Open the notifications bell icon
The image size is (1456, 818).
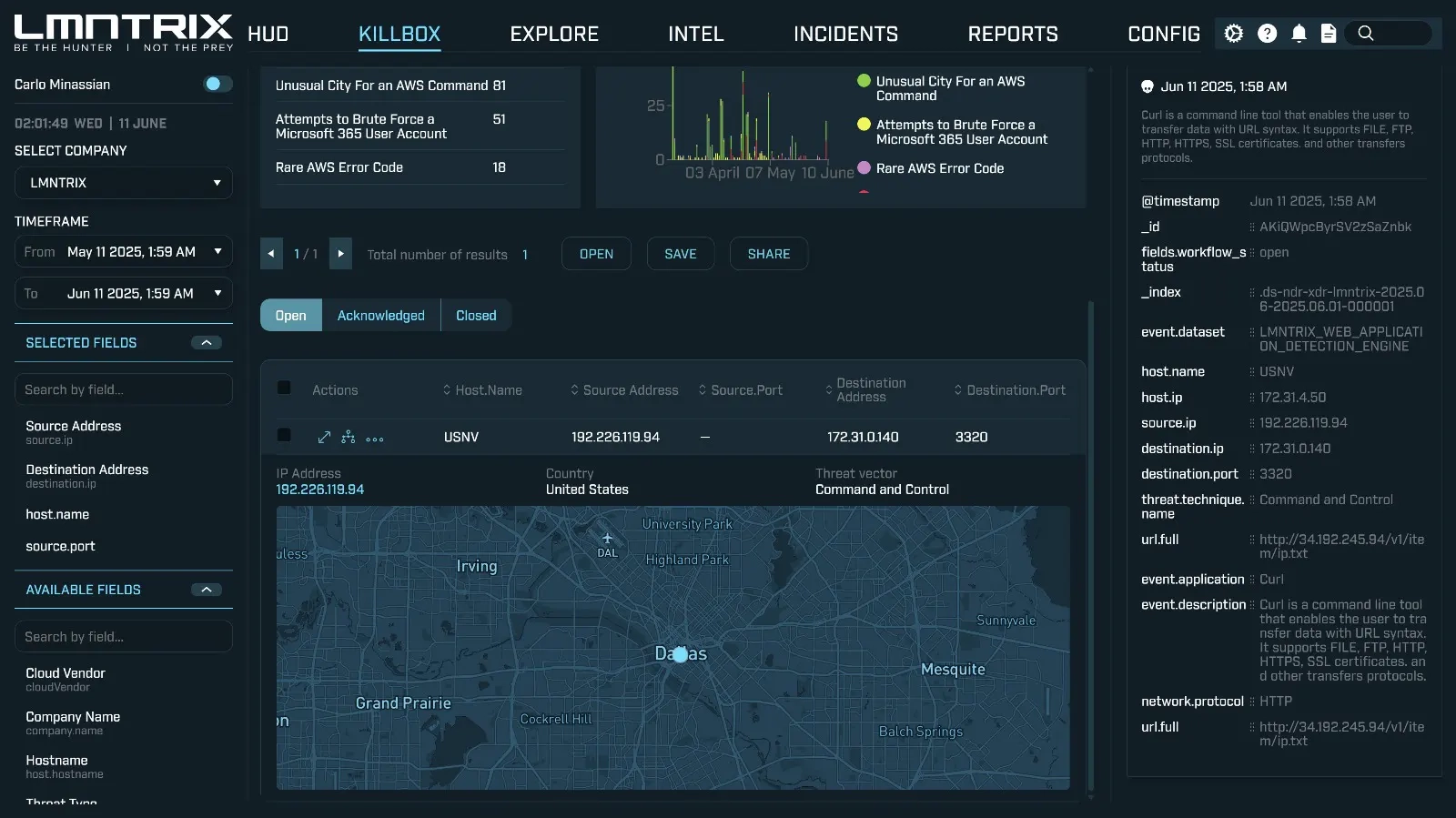click(x=1299, y=34)
